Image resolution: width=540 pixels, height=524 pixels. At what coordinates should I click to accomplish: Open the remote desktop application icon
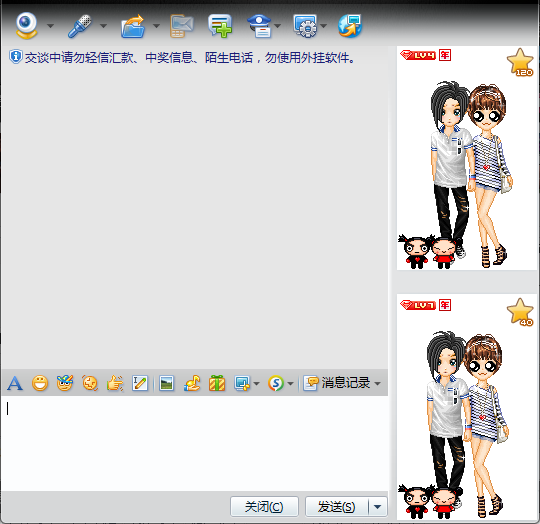305,26
